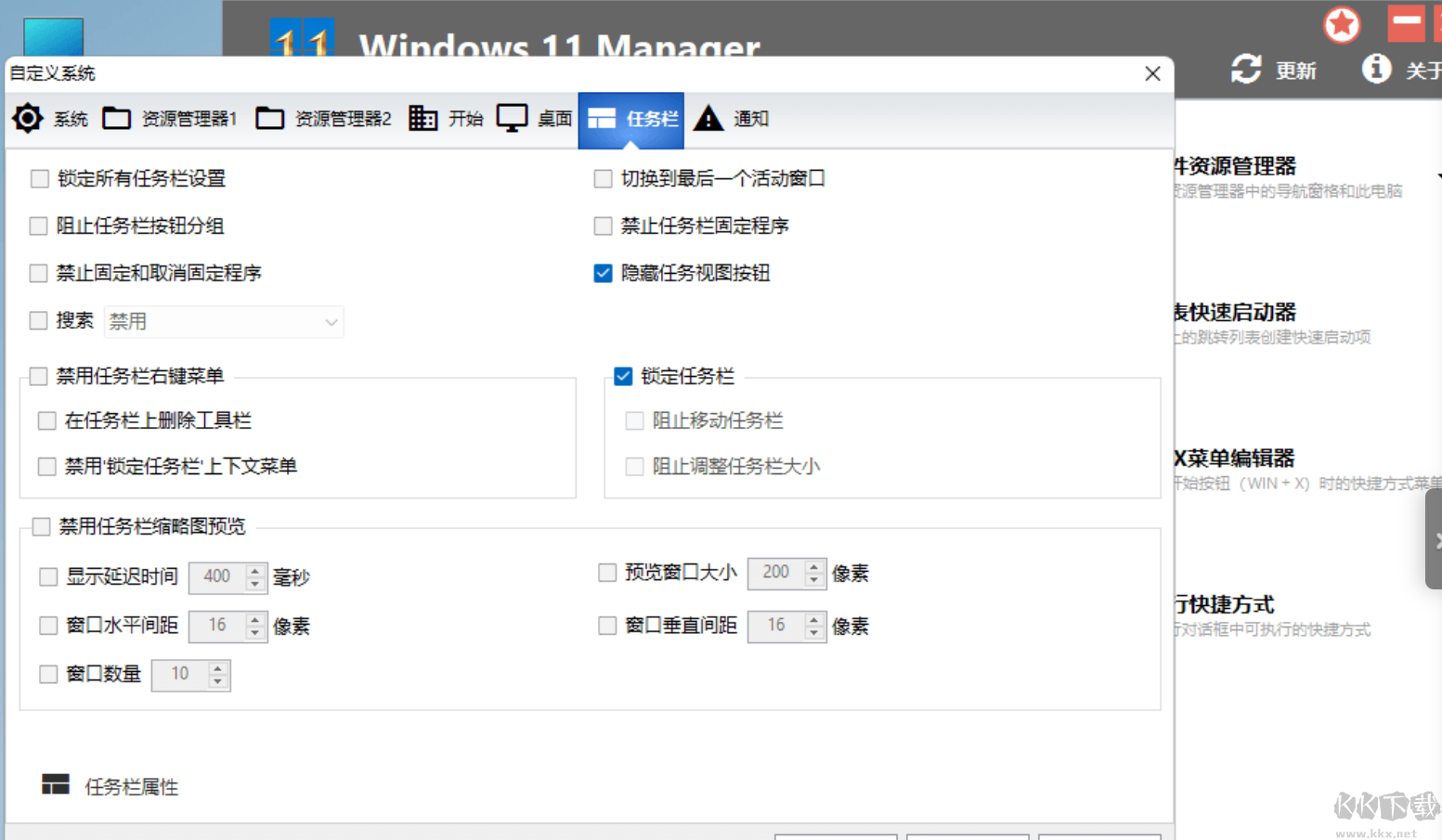Increase 预览窗口大小 with its up arrow
Viewport: 1442px width, 840px height.
815,567
